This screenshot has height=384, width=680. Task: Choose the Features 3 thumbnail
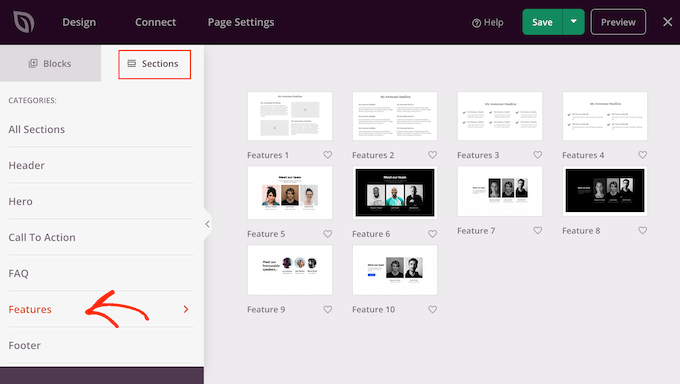point(500,116)
